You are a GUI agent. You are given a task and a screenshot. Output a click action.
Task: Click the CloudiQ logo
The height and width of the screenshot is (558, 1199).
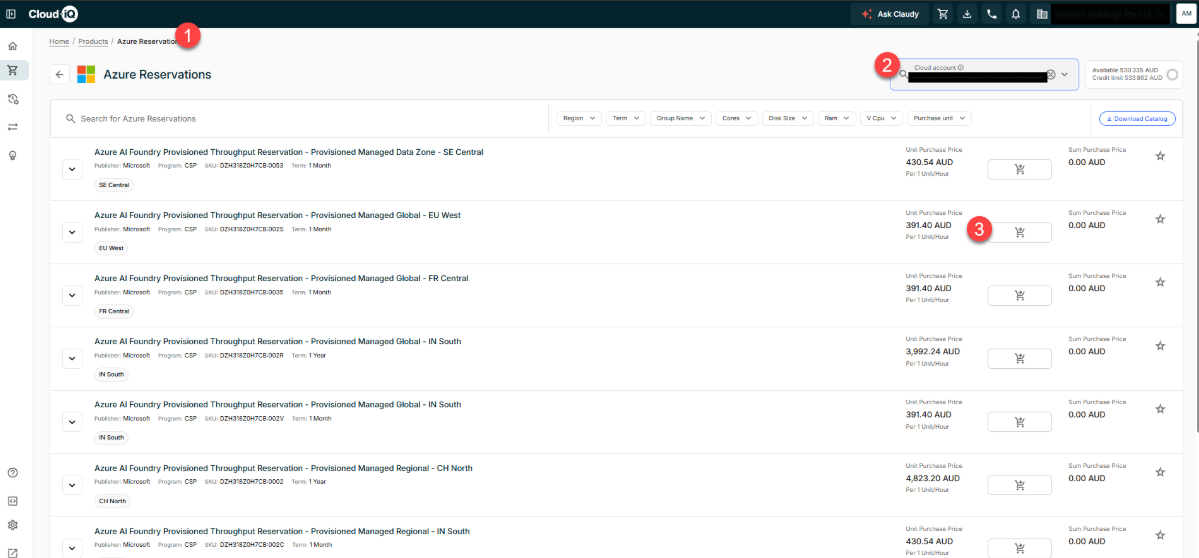pyautogui.click(x=53, y=14)
